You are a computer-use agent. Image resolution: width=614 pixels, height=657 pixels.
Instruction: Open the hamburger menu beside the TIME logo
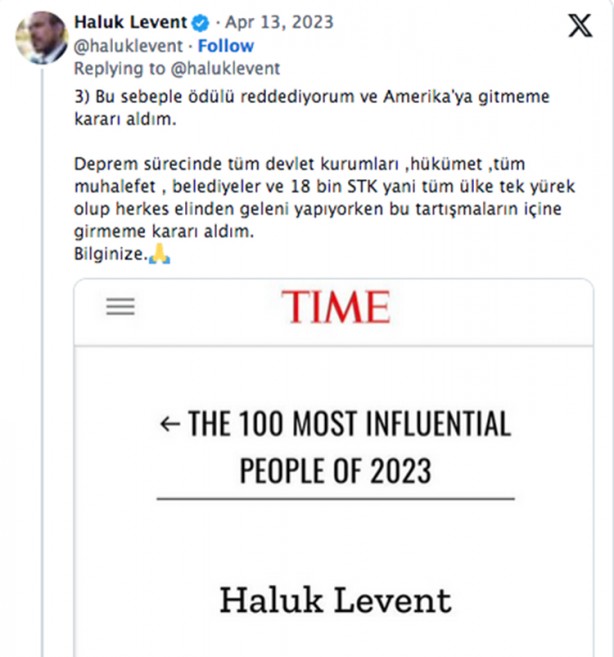[120, 307]
